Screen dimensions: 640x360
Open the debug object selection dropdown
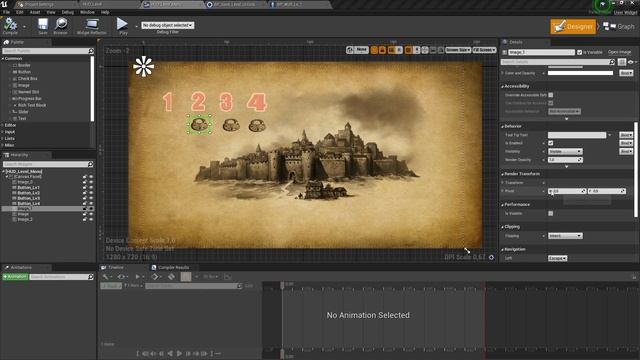tap(168, 25)
